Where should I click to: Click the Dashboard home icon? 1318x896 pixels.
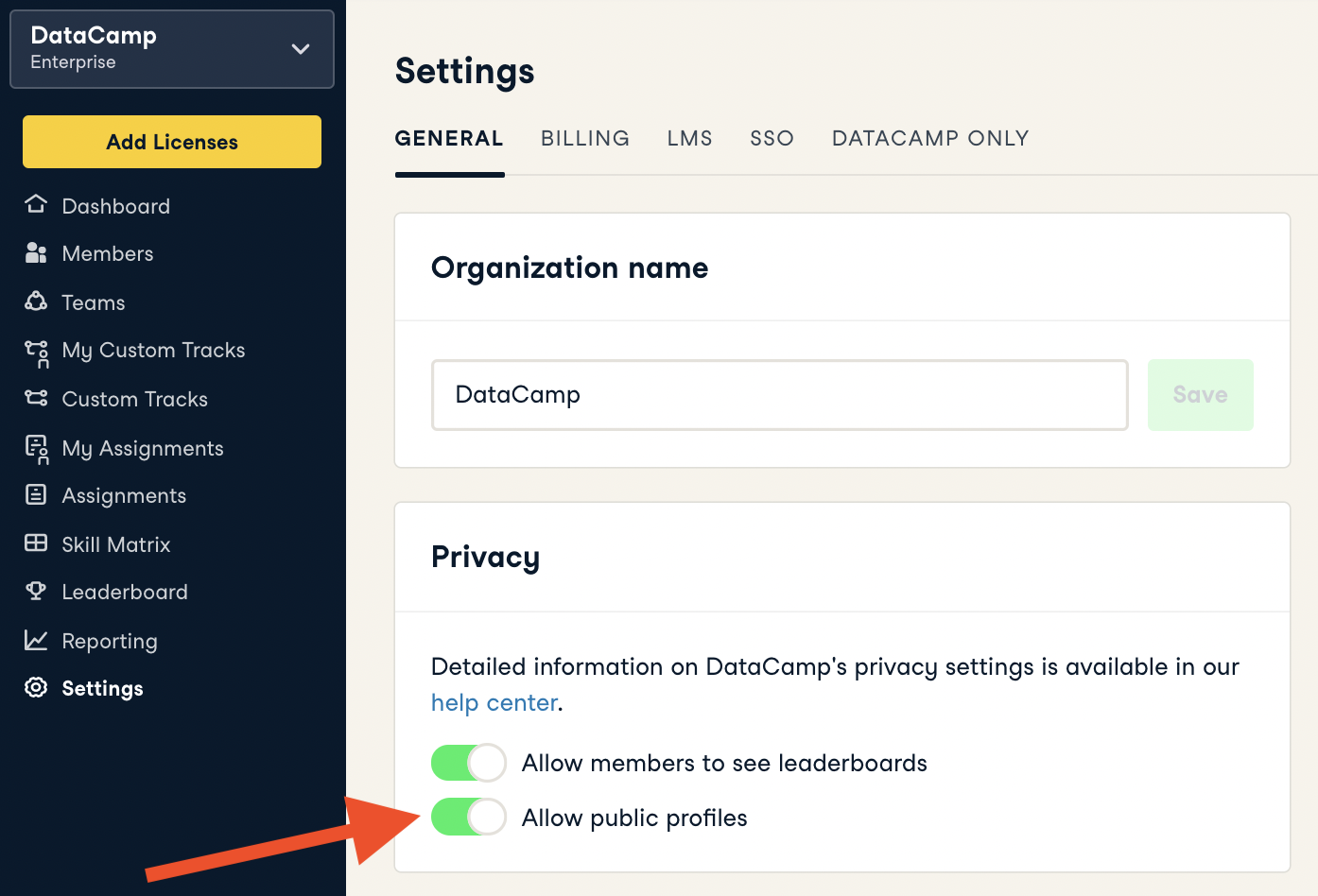click(x=36, y=204)
